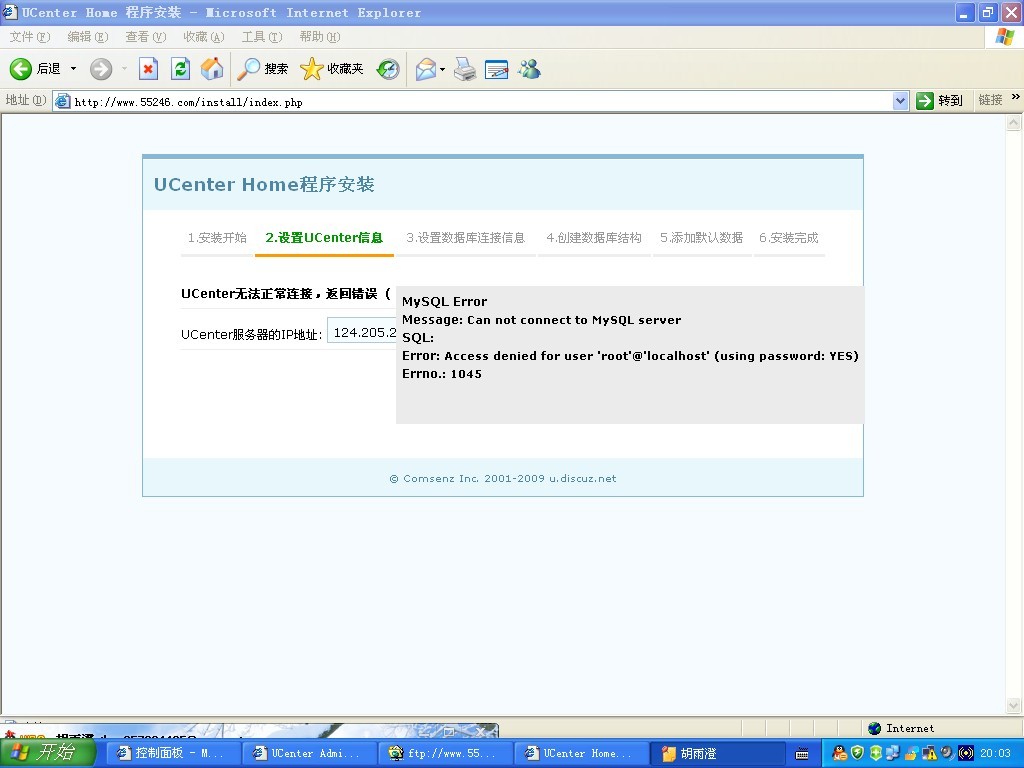
Task: Click the Forward arrow icon
Action: click(x=101, y=69)
